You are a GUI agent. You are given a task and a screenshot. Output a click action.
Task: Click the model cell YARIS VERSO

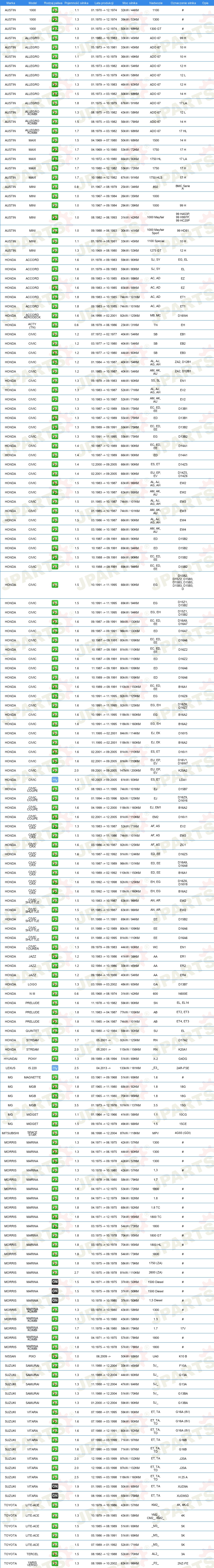[x=32, y=1563]
